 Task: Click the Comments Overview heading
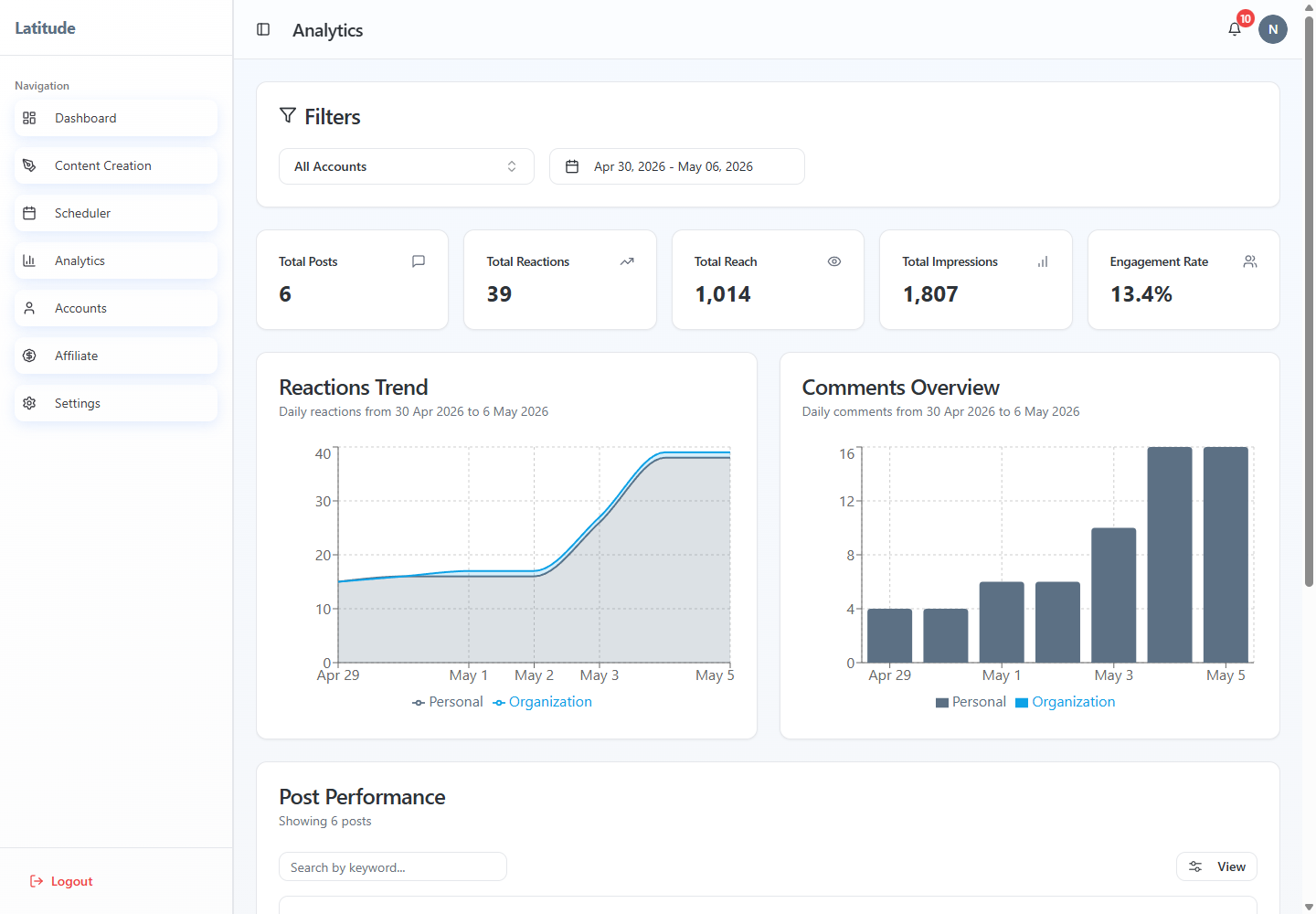tap(901, 388)
